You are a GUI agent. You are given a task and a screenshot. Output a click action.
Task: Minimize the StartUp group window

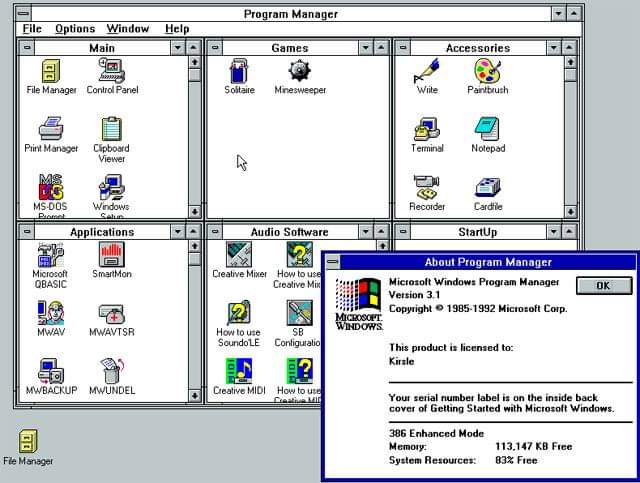tap(553, 231)
